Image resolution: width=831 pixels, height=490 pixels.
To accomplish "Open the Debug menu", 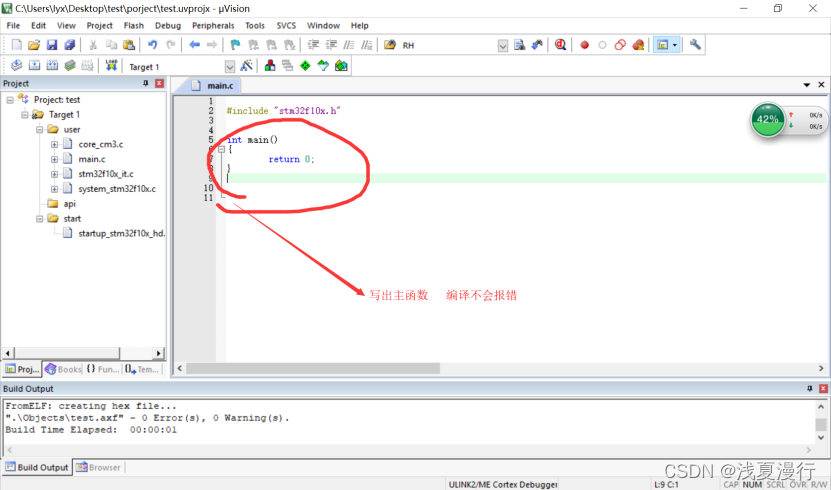I will [x=167, y=25].
